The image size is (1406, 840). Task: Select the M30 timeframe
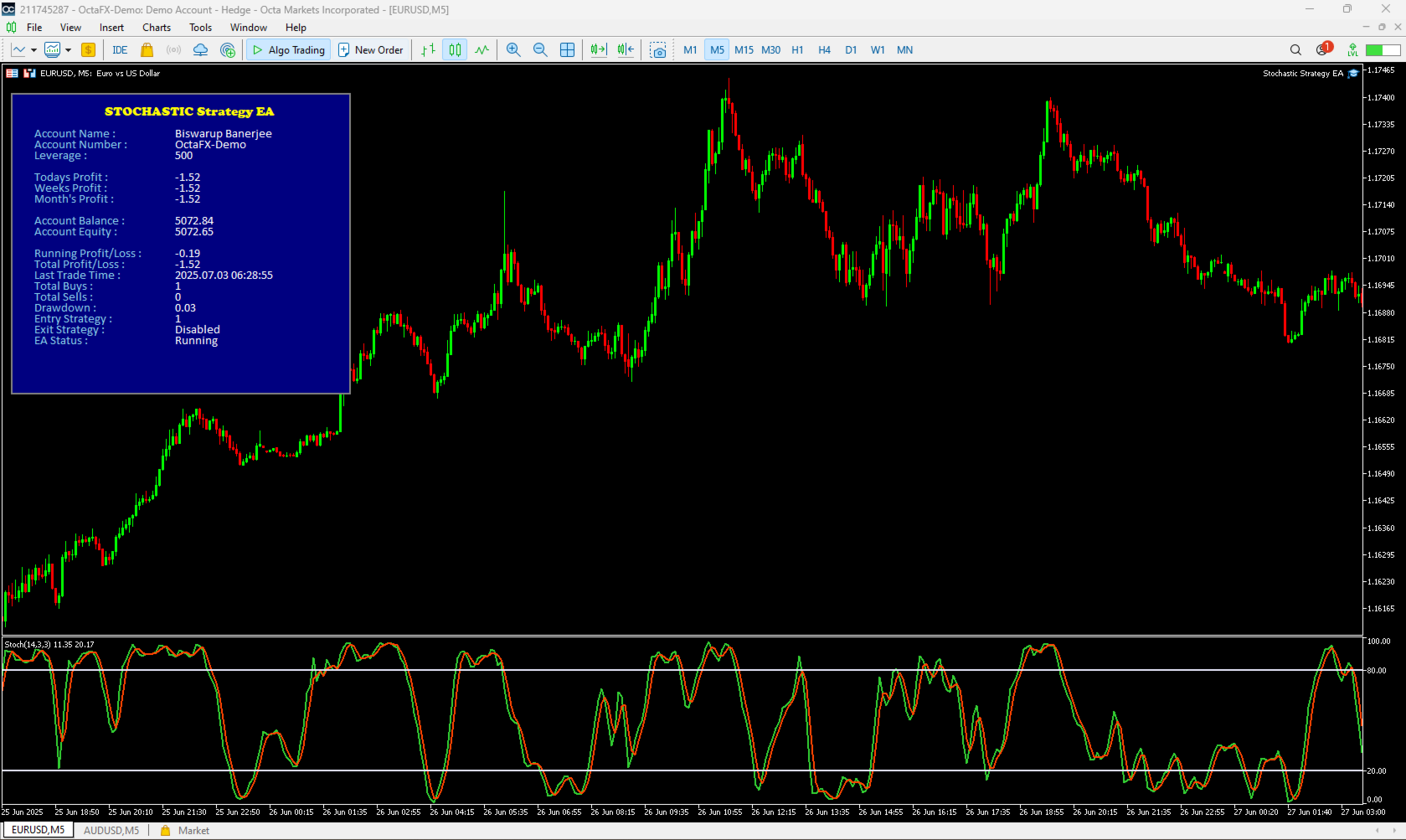pos(770,50)
